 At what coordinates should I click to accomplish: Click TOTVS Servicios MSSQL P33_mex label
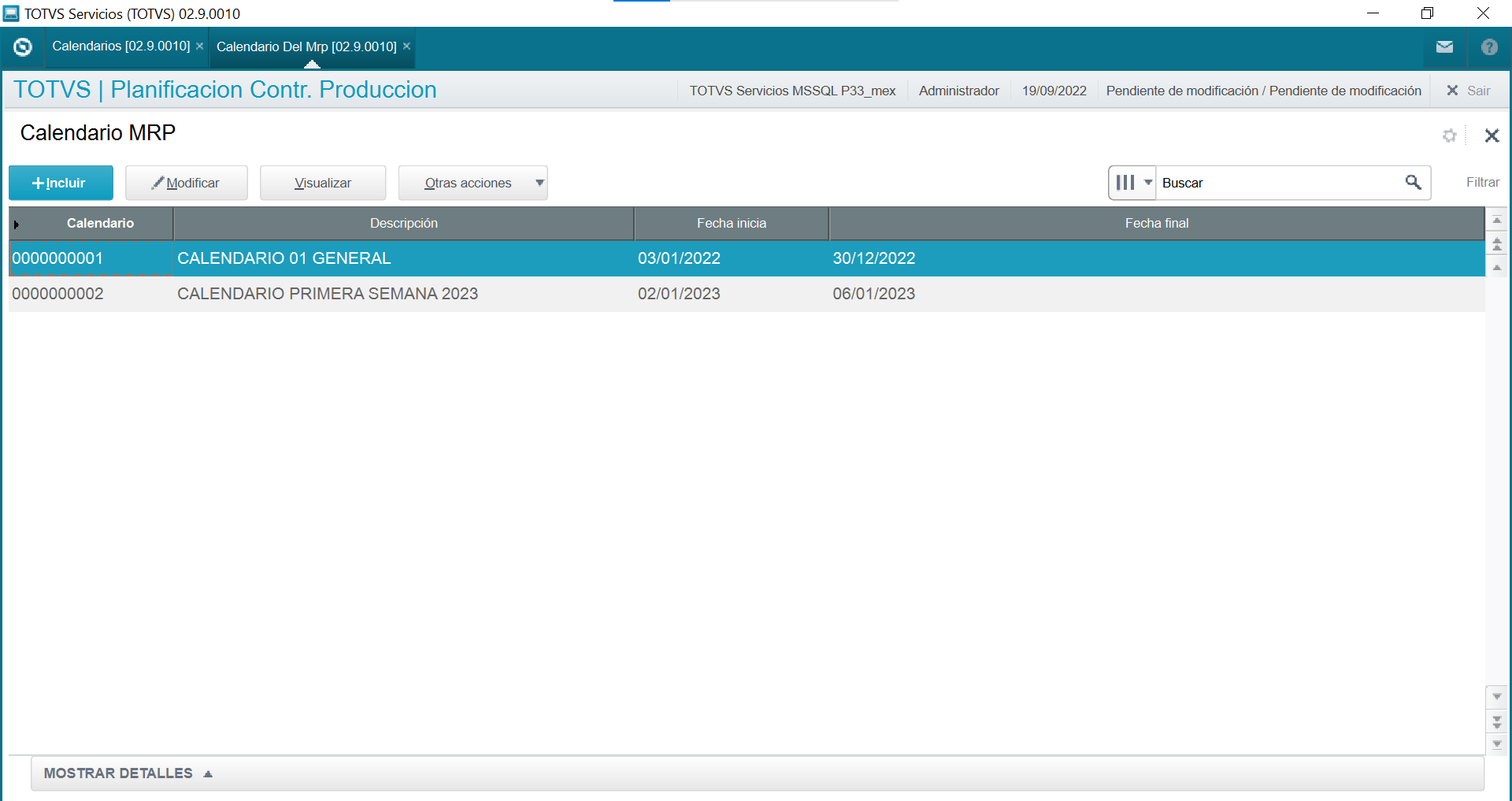point(792,91)
